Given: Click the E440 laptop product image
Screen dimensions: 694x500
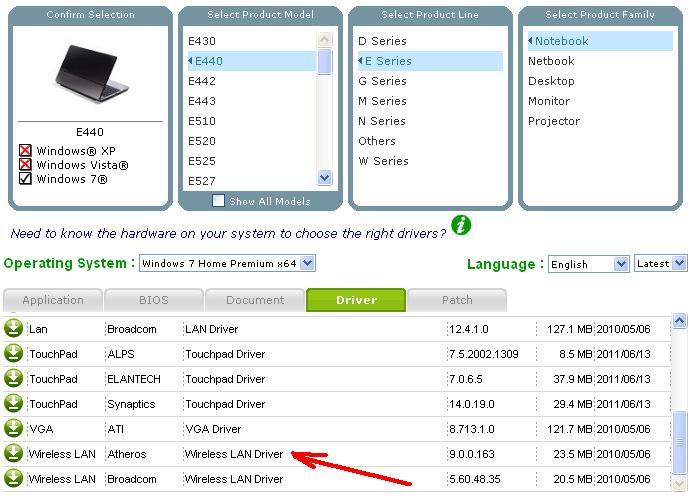Looking at the screenshot, I should pyautogui.click(x=91, y=73).
